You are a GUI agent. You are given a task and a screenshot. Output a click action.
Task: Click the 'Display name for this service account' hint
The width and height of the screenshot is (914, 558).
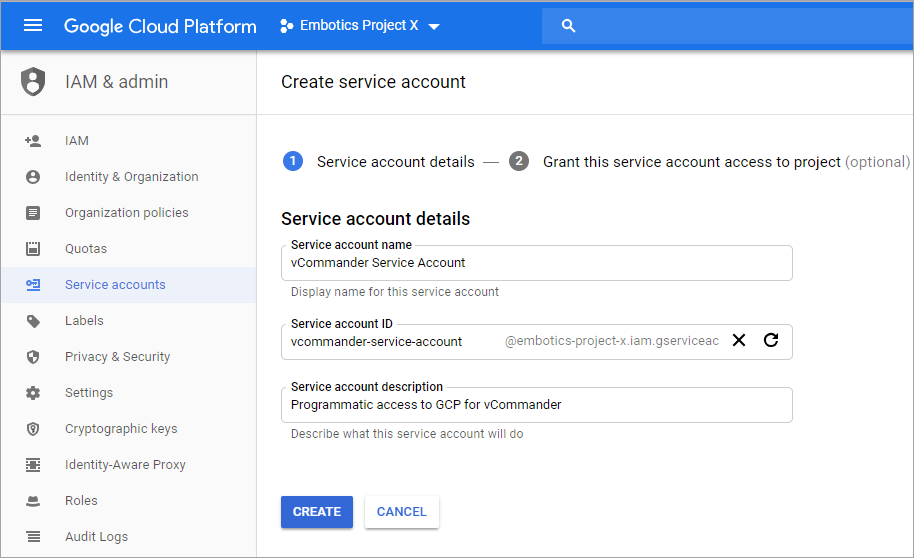pos(395,292)
